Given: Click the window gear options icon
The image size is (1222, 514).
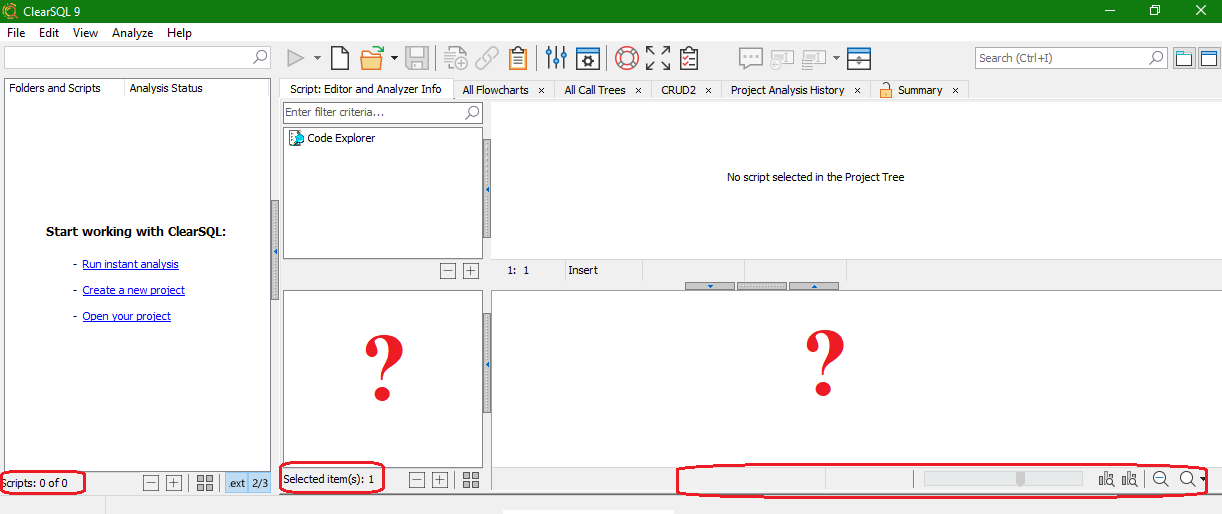Looking at the screenshot, I should point(588,58).
